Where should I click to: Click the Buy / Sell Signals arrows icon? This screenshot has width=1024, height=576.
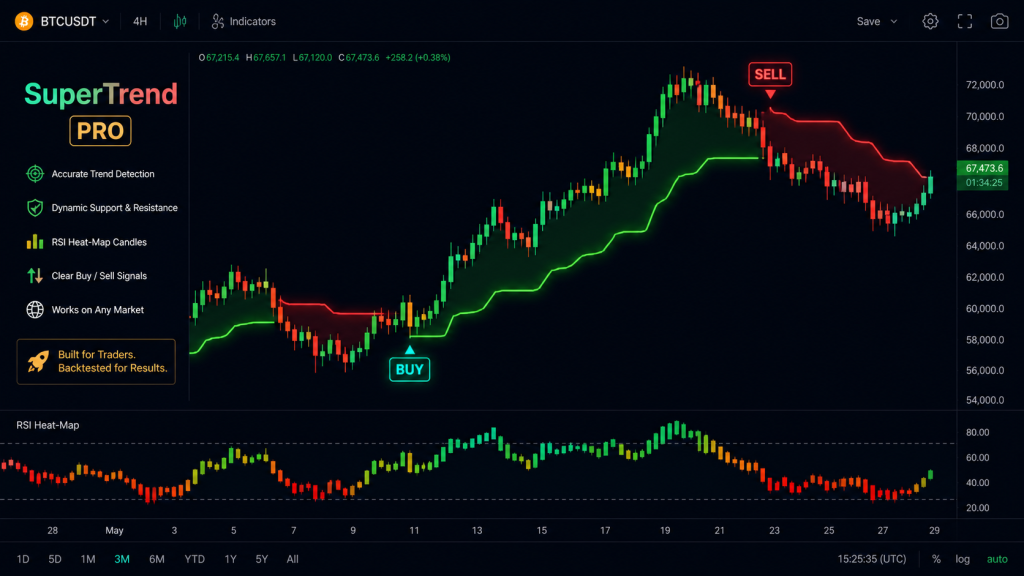35,276
